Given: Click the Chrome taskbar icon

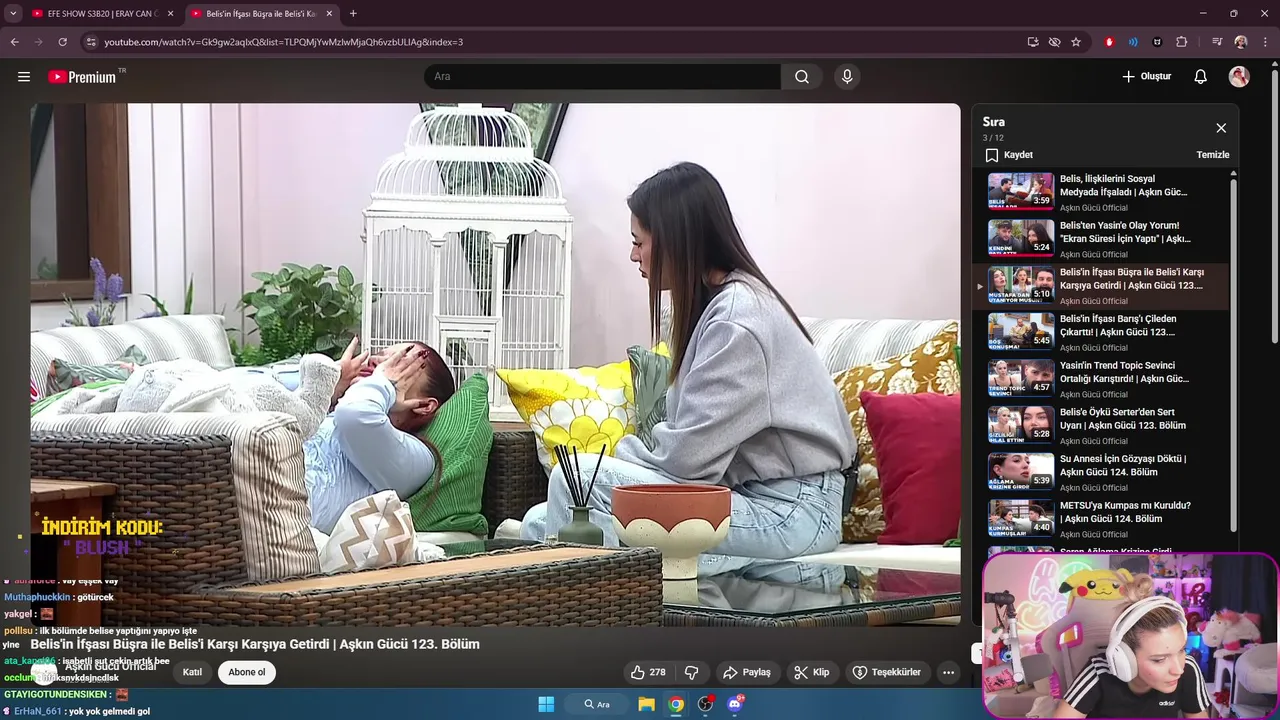Looking at the screenshot, I should (x=676, y=704).
